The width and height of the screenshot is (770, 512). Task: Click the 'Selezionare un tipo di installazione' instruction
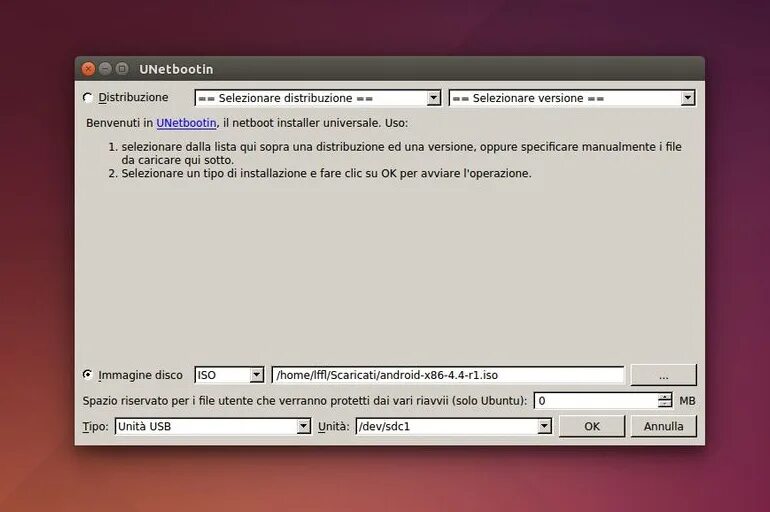tap(327, 173)
